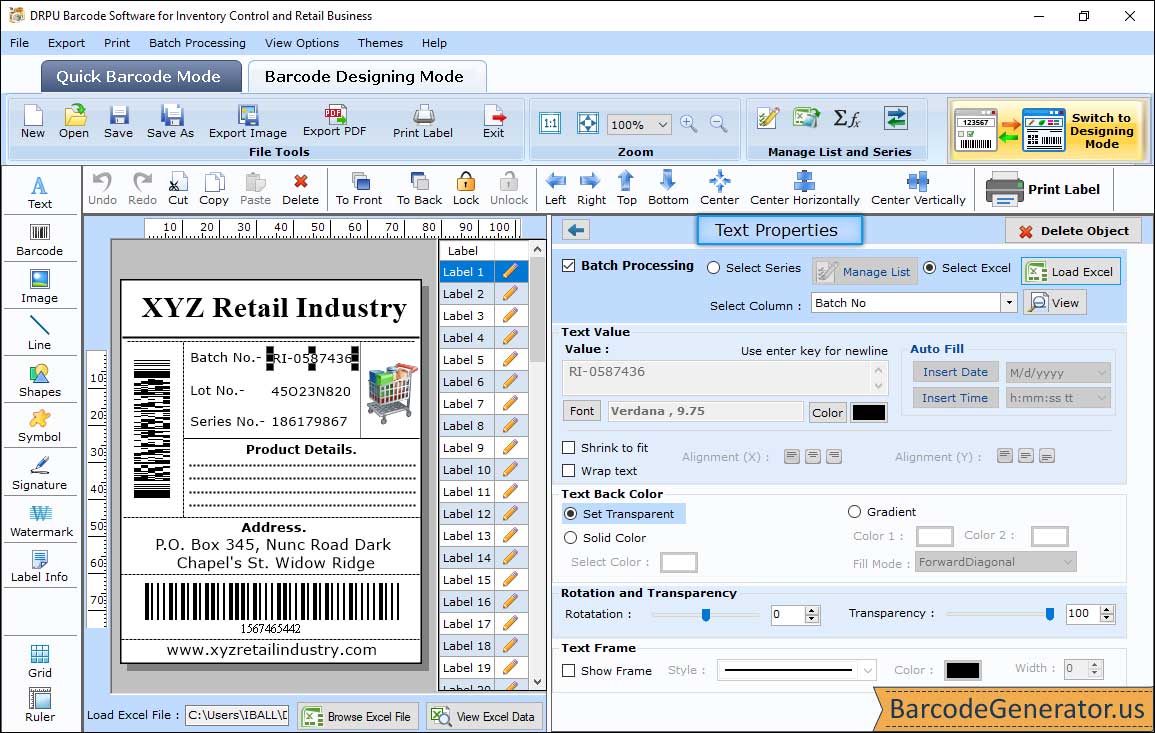The image size is (1155, 733).
Task: Increase the Transparency spinner value
Action: coord(1106,610)
